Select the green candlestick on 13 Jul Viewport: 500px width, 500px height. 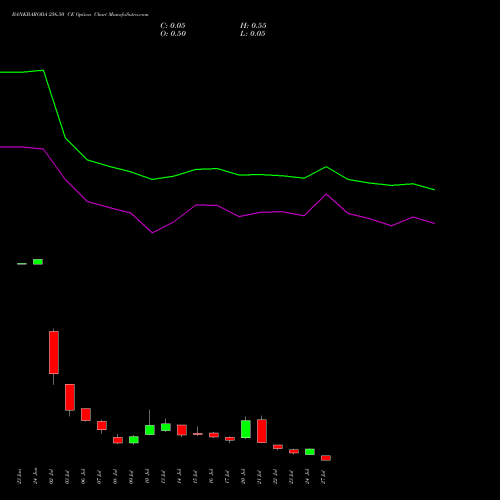point(166,427)
